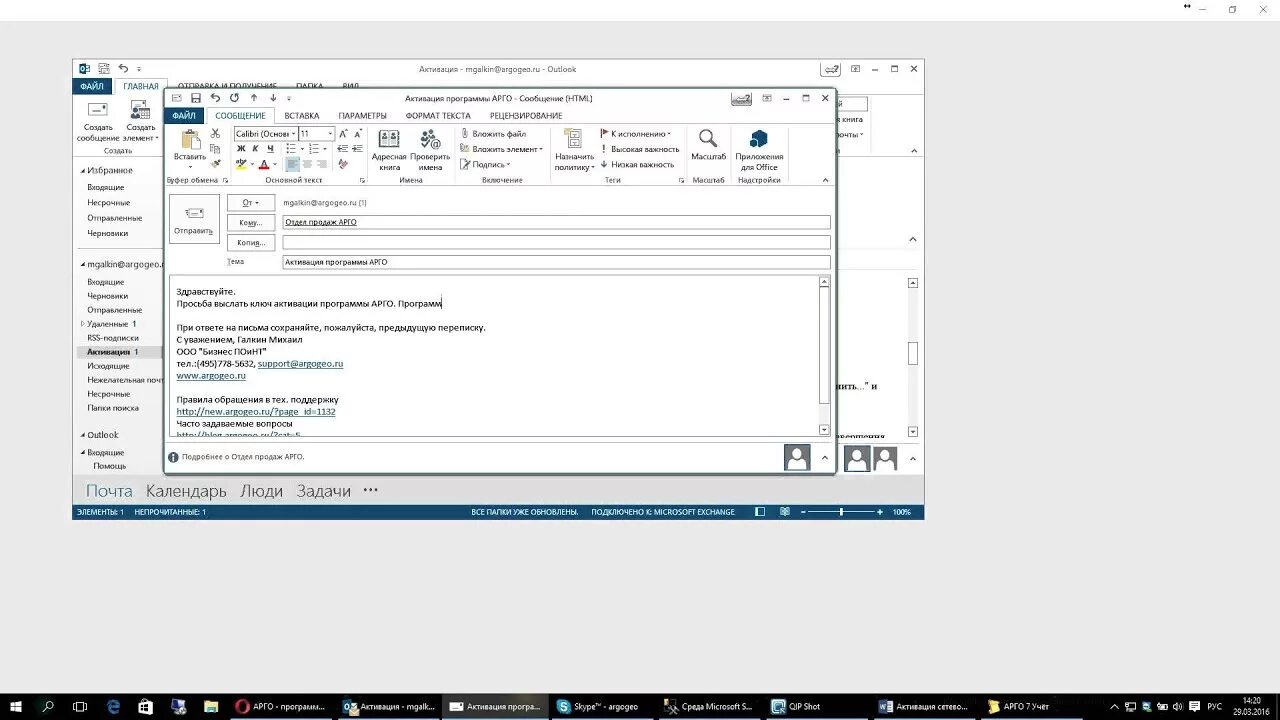Adjust the zoom slider in Outlook status bar

click(x=842, y=512)
